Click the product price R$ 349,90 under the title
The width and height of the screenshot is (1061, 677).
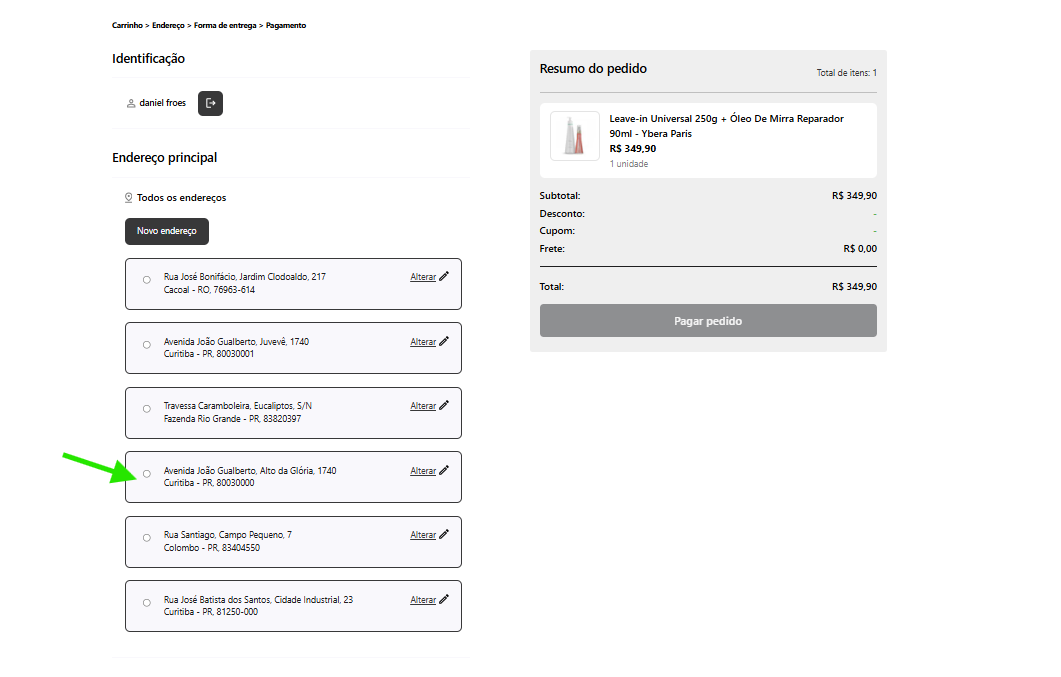(633, 149)
